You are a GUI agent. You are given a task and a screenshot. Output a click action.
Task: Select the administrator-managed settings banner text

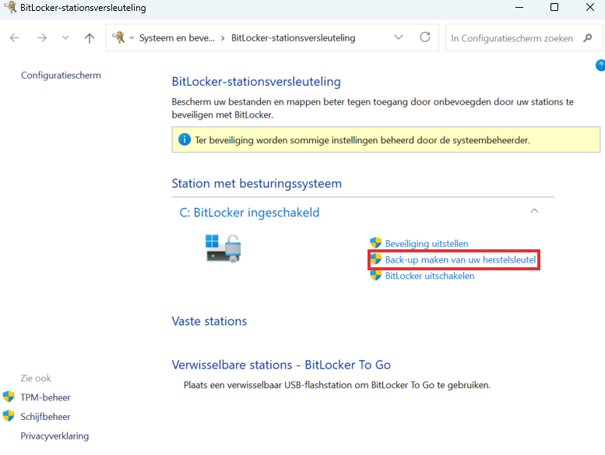pyautogui.click(x=362, y=140)
